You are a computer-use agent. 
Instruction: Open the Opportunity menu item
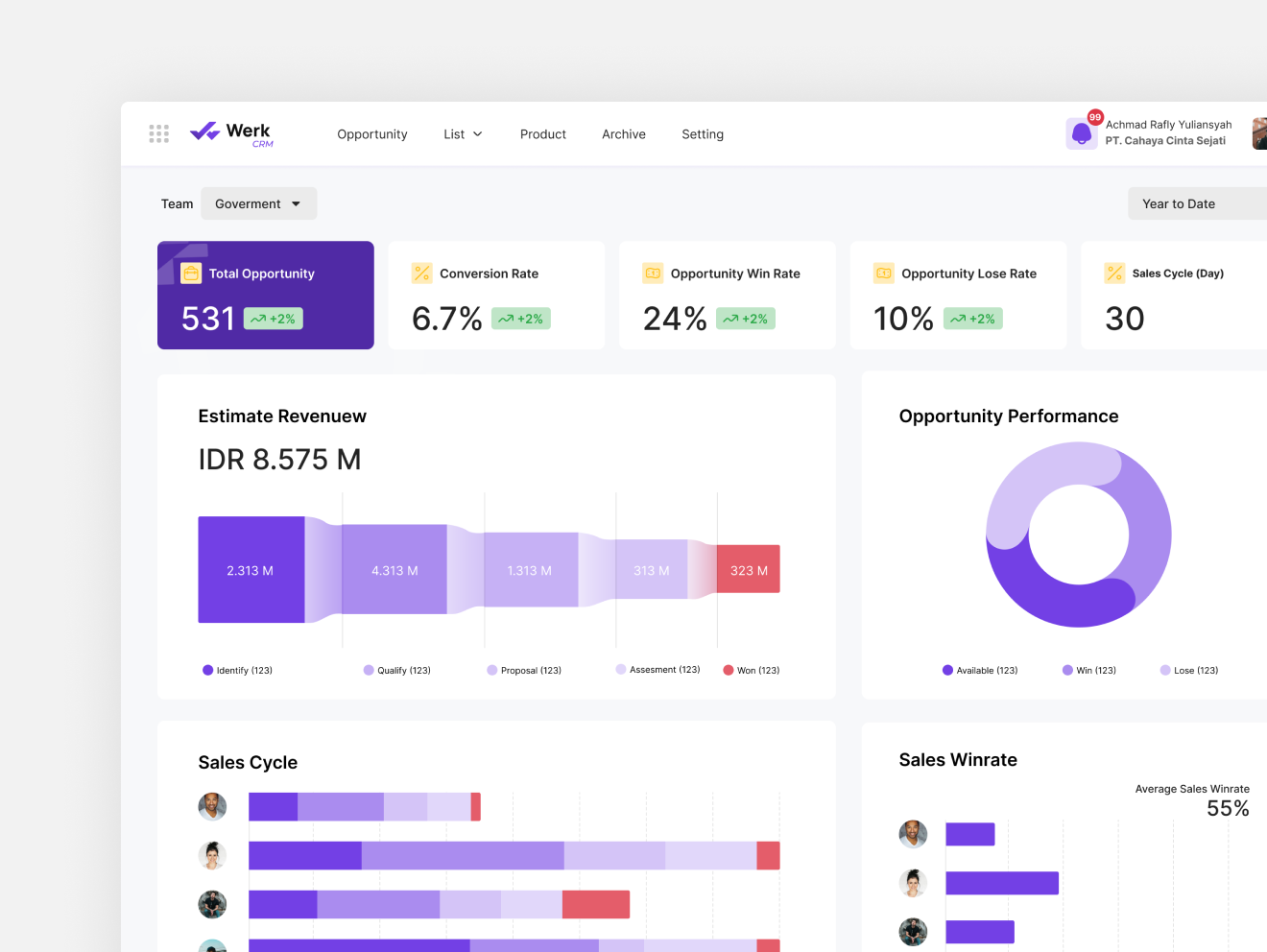(x=372, y=134)
